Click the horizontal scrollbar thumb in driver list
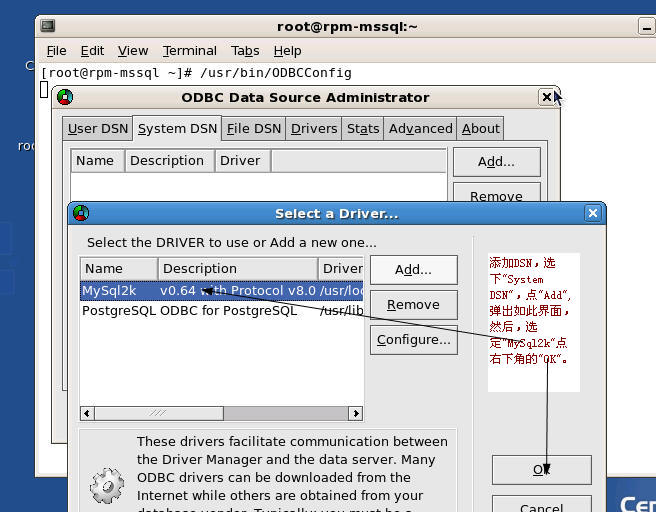 159,413
